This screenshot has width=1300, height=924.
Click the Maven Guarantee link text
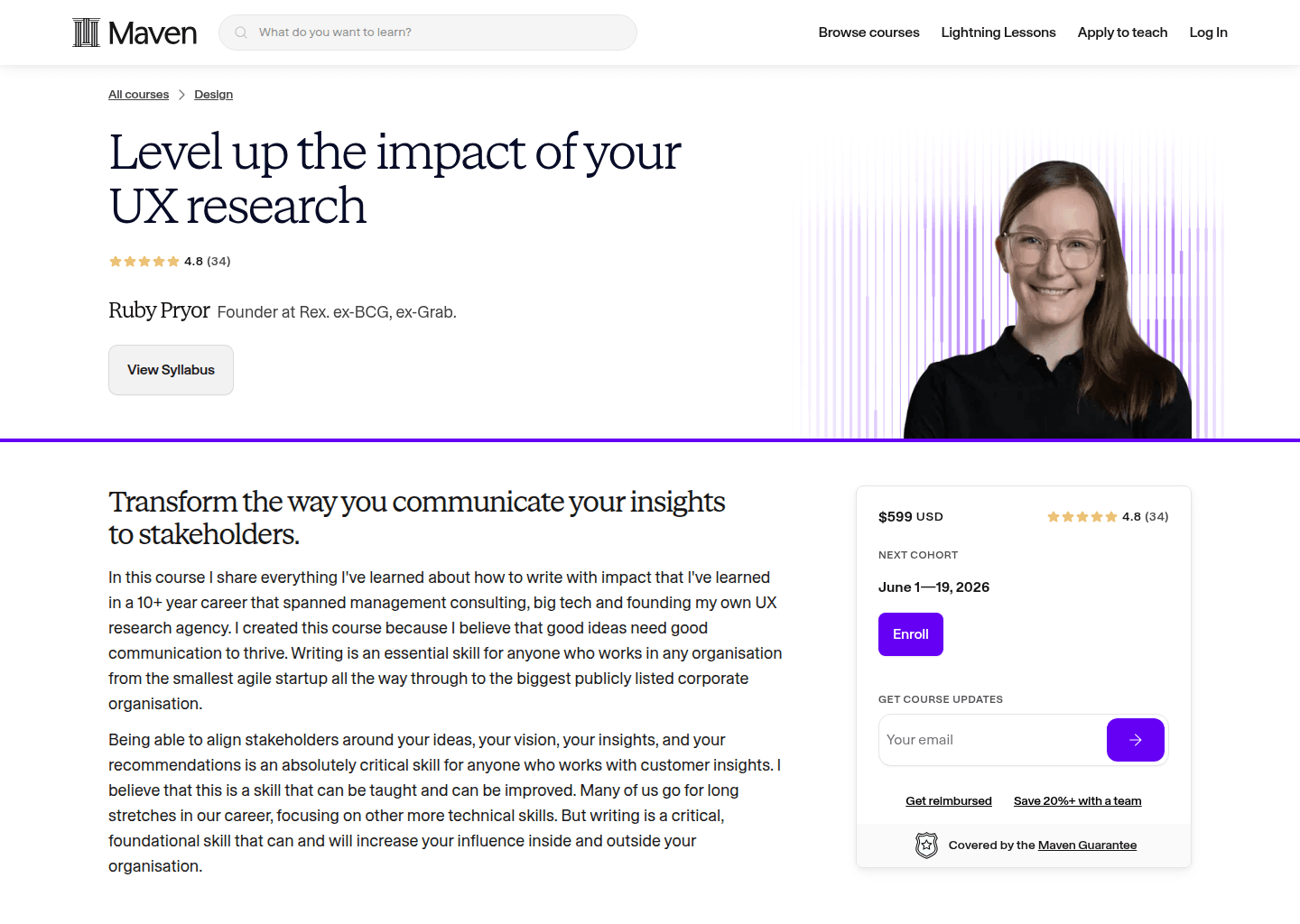click(x=1087, y=845)
